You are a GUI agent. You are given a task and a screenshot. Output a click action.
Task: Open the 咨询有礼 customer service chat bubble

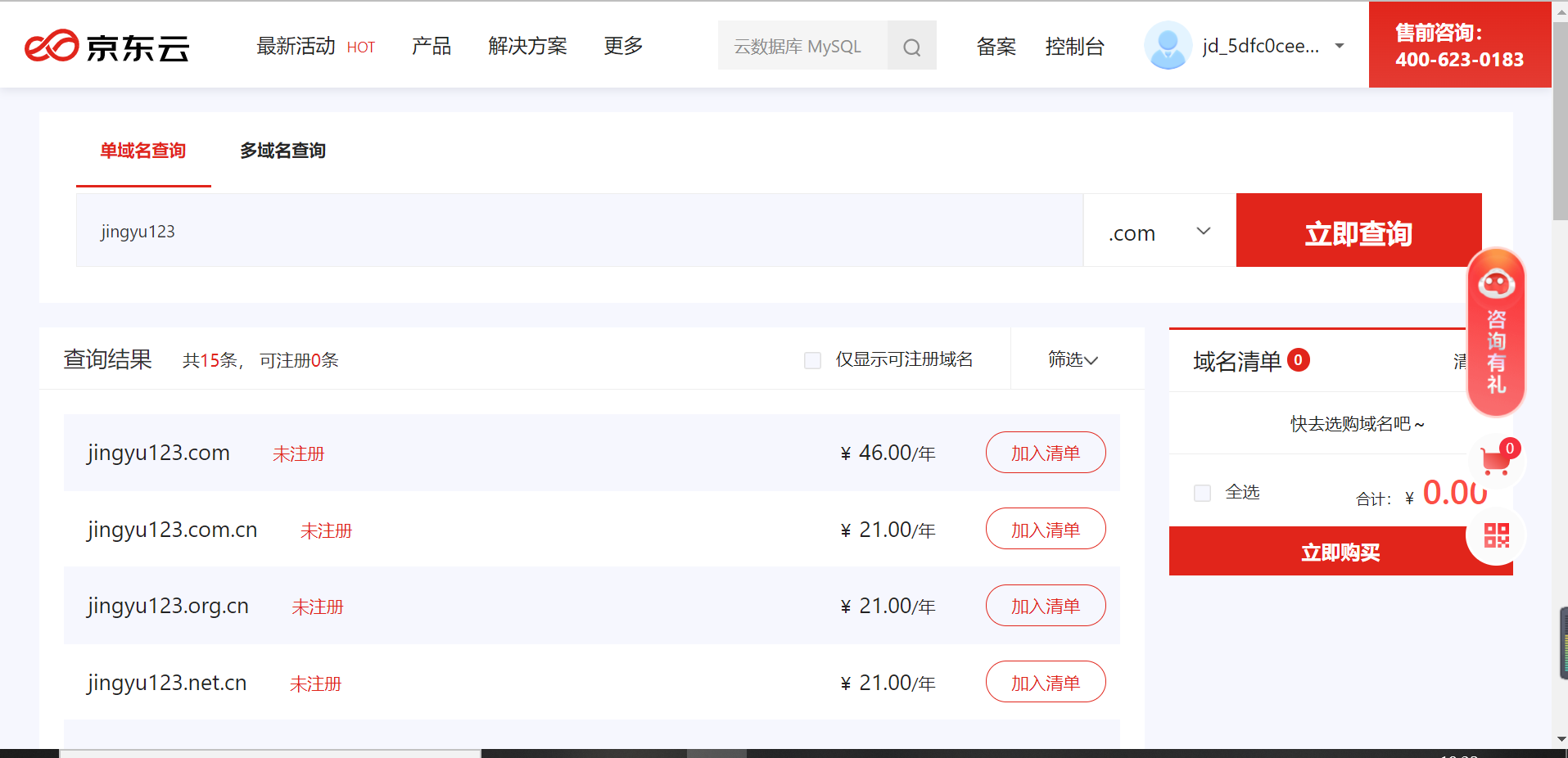pos(1495,332)
